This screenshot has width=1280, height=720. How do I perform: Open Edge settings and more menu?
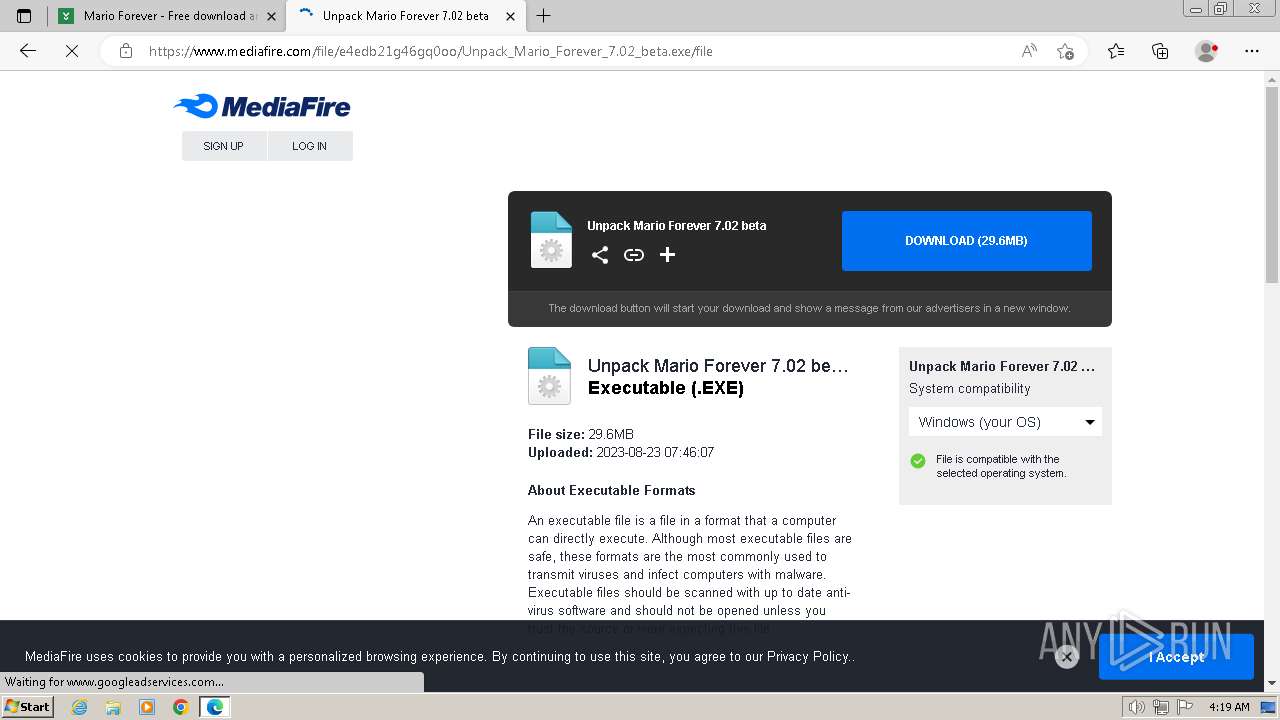click(1252, 51)
